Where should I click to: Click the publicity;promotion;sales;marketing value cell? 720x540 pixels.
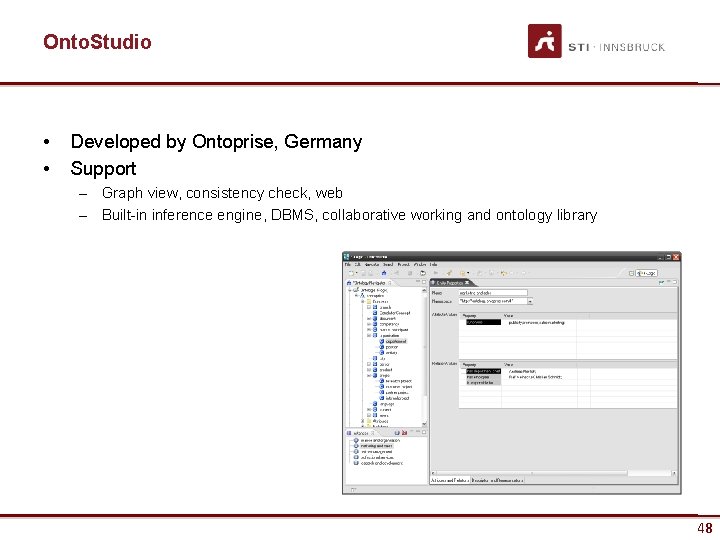coord(536,322)
